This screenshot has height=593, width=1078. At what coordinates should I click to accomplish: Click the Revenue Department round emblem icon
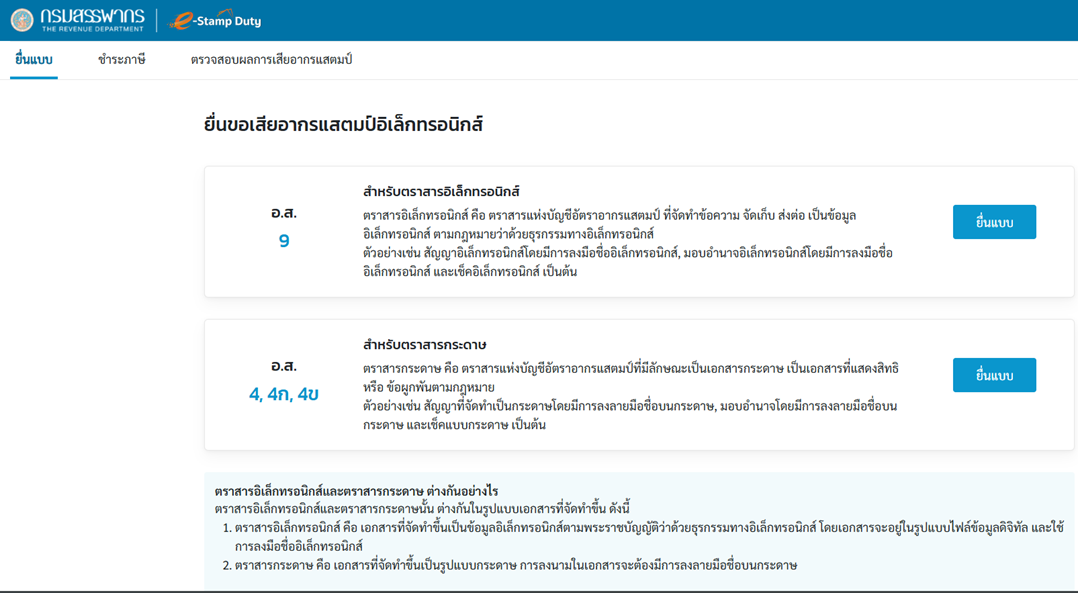point(22,20)
